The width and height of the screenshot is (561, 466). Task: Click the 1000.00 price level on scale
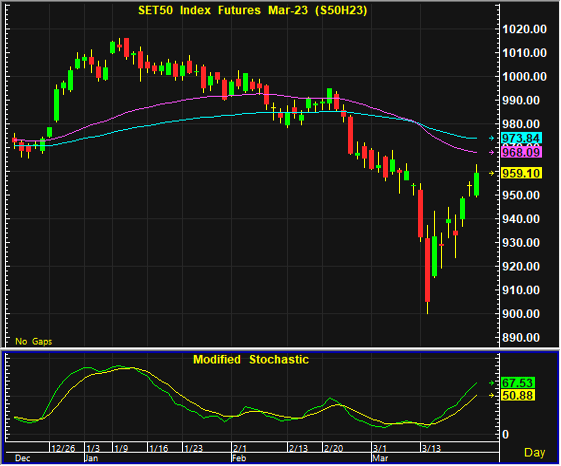(525, 77)
